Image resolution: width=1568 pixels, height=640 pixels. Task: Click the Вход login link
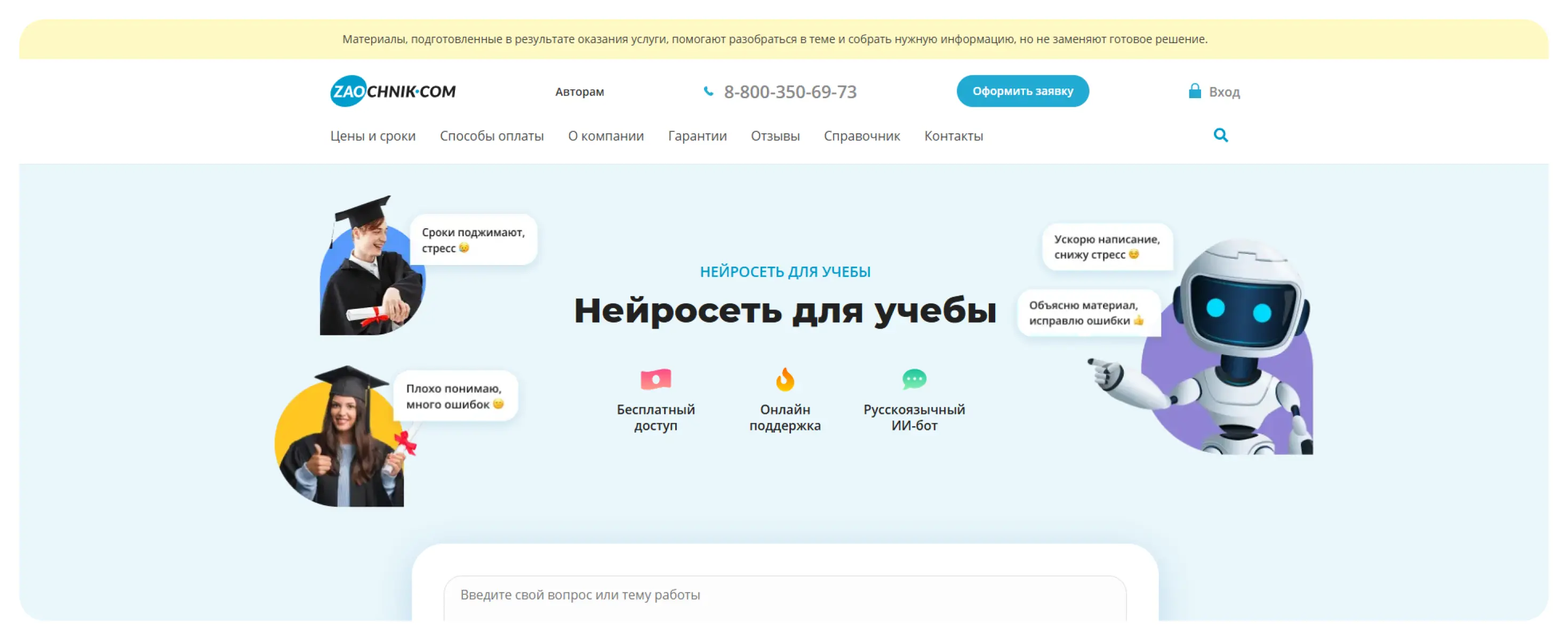pyautogui.click(x=1223, y=92)
